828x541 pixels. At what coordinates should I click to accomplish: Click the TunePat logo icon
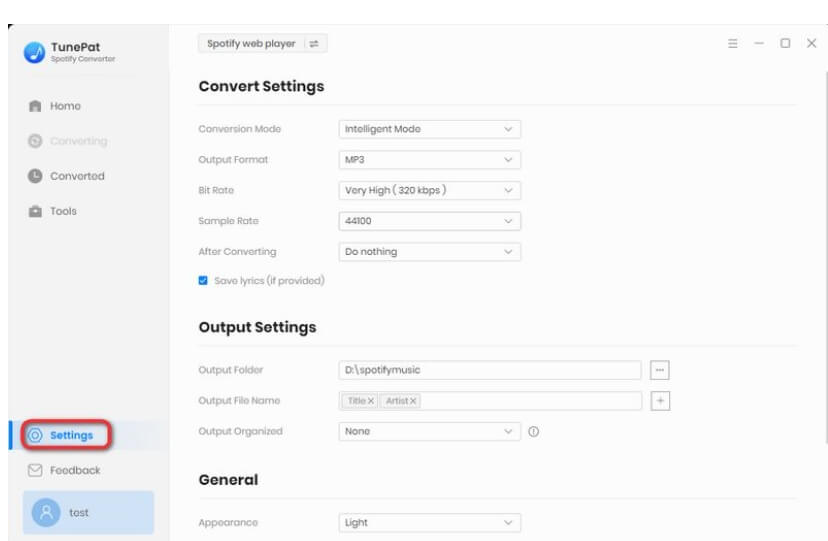[x=34, y=52]
